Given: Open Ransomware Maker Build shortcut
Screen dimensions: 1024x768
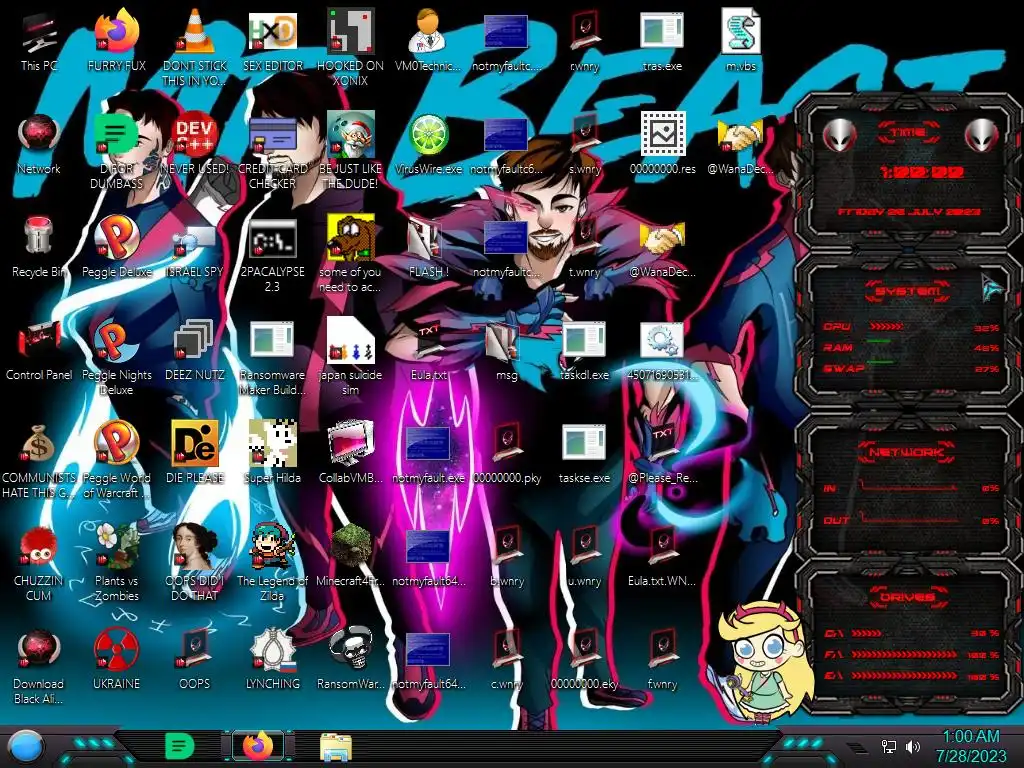Looking at the screenshot, I should 272,357.
